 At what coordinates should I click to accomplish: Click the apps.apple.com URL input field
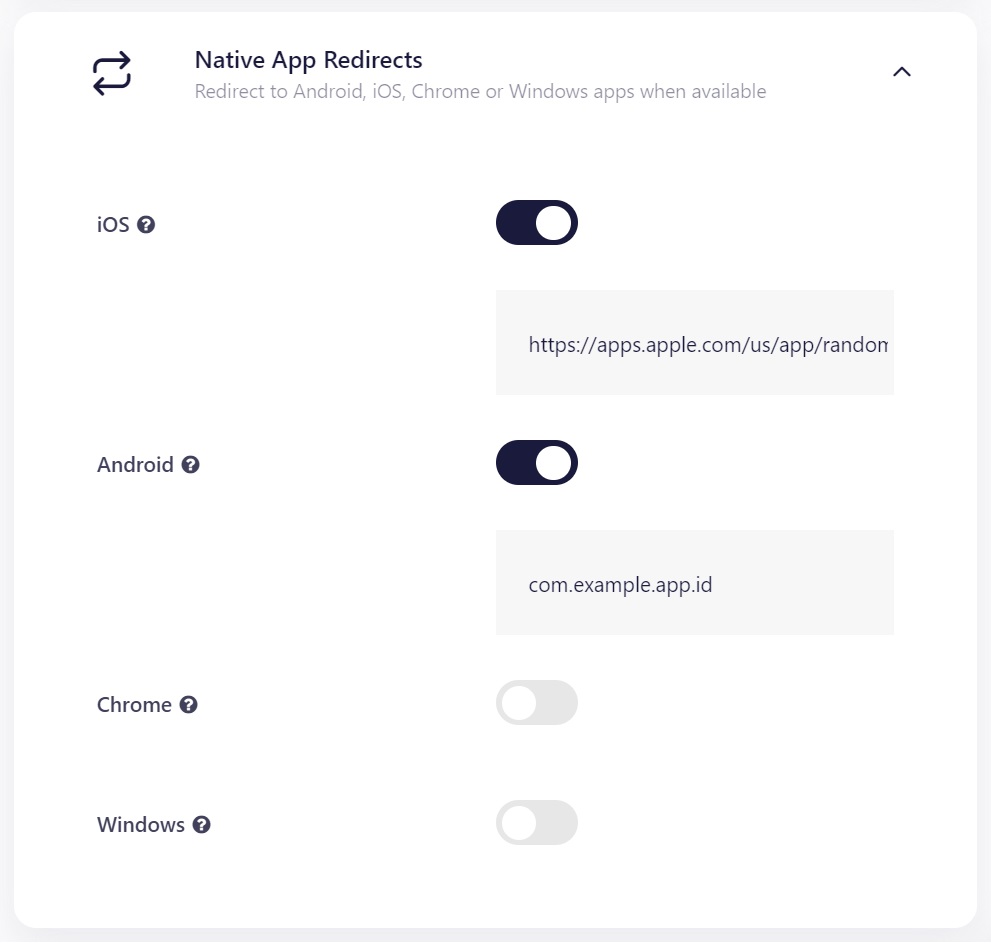[x=694, y=342]
